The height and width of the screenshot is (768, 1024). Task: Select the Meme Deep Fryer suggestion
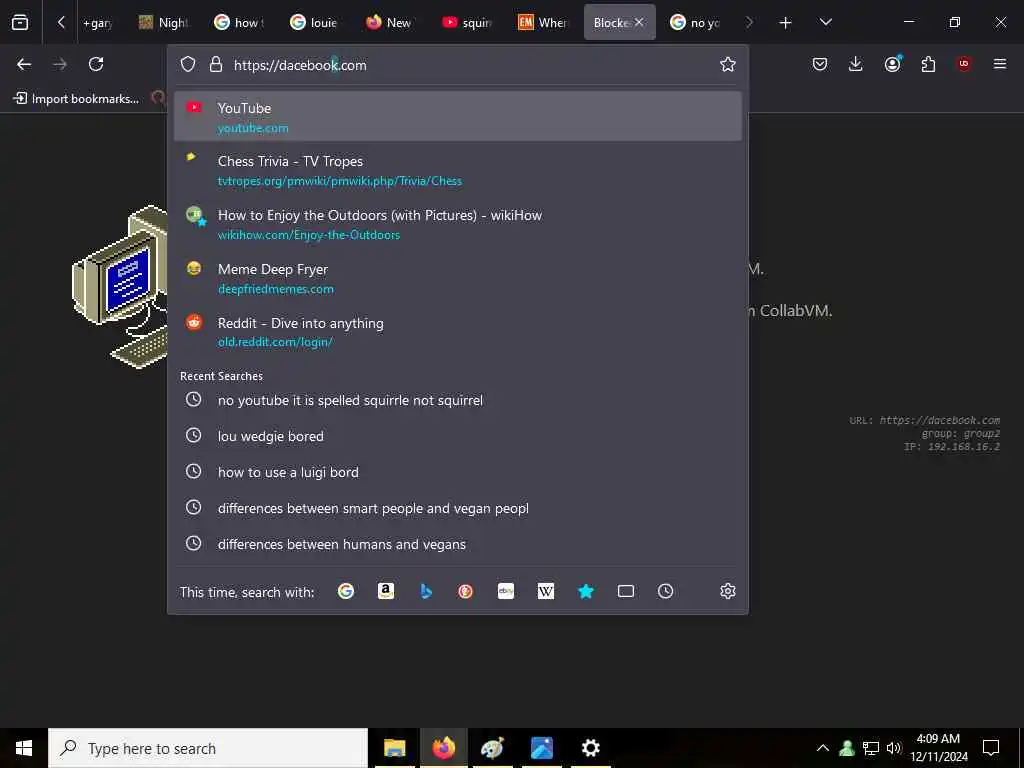point(458,278)
